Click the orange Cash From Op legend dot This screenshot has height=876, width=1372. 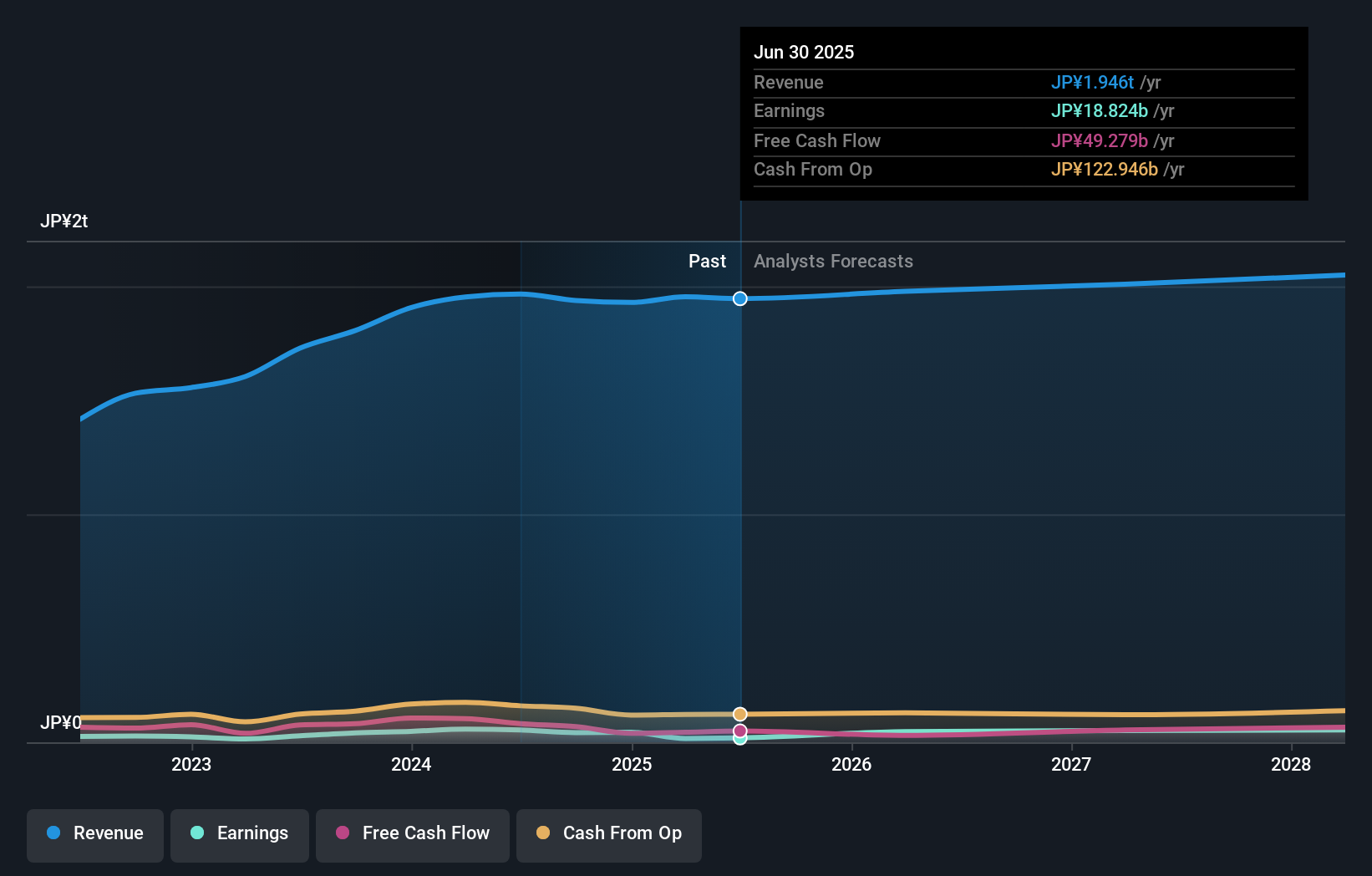(543, 833)
